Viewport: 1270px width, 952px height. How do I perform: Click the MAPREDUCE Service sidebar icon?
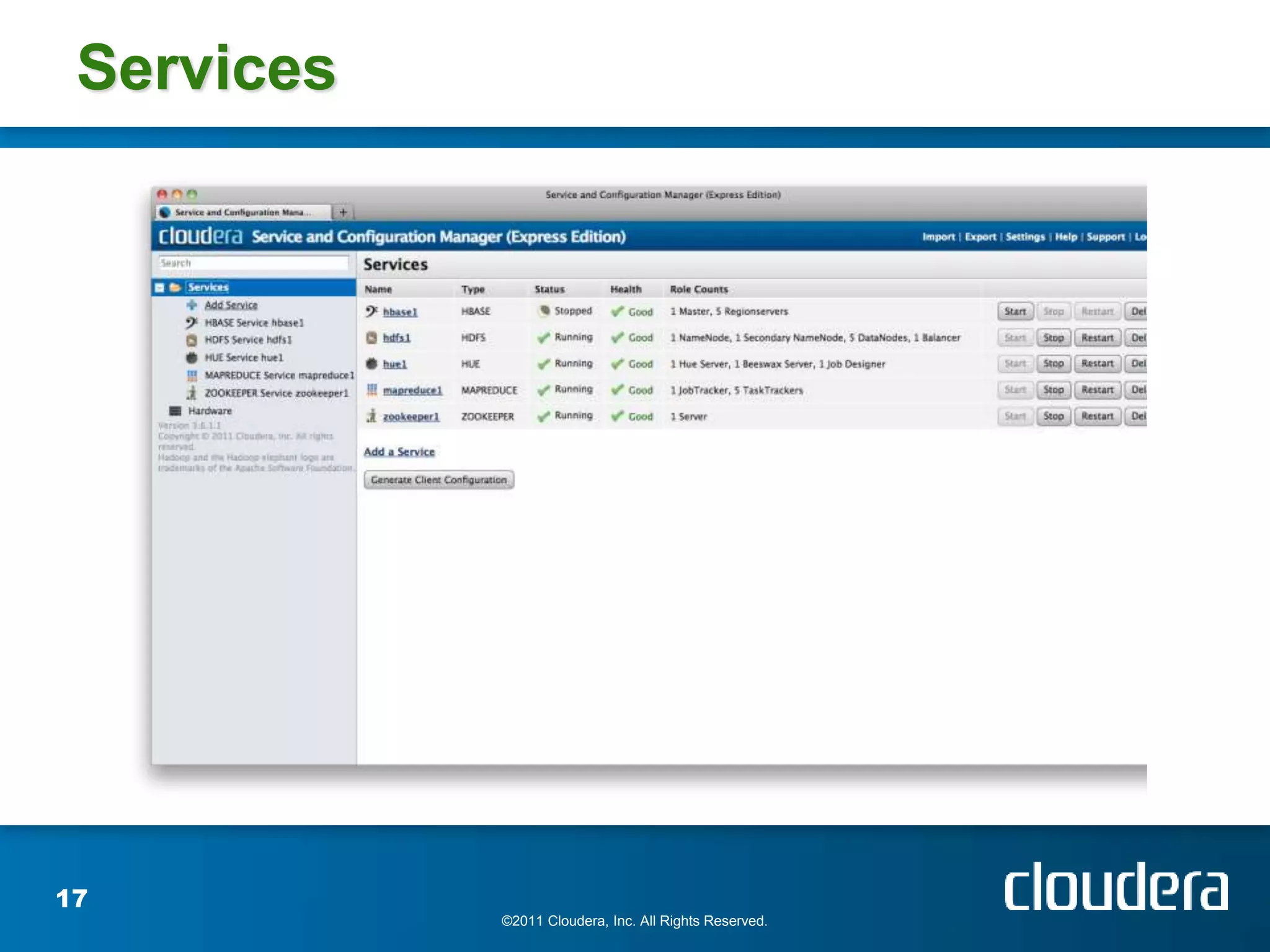pos(192,376)
